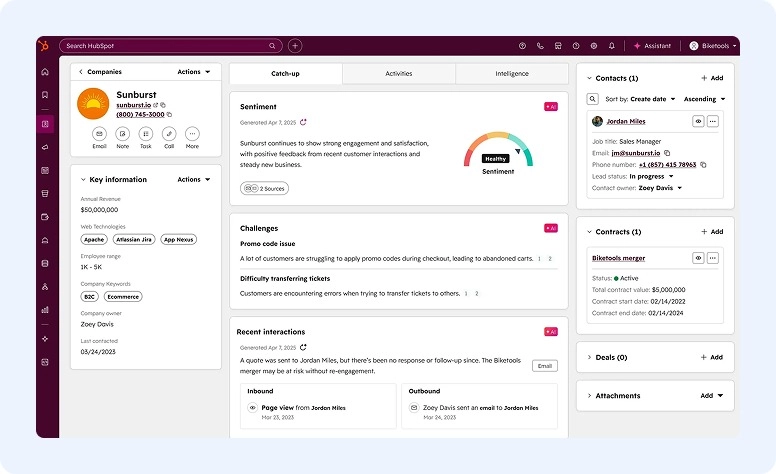Change the In progress lead status dropdown
Image resolution: width=776 pixels, height=474 pixels.
pos(651,176)
